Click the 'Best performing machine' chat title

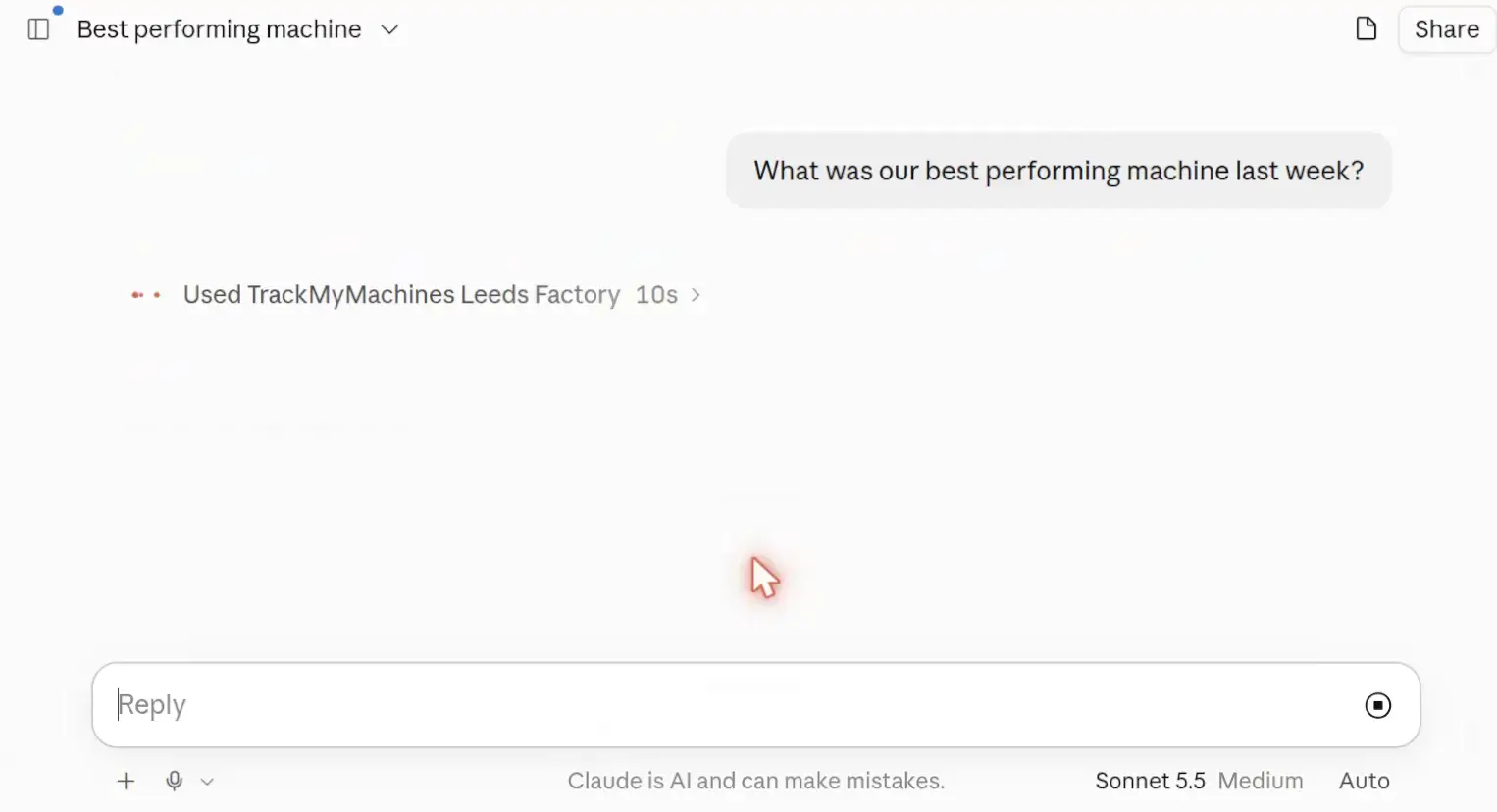tap(219, 29)
